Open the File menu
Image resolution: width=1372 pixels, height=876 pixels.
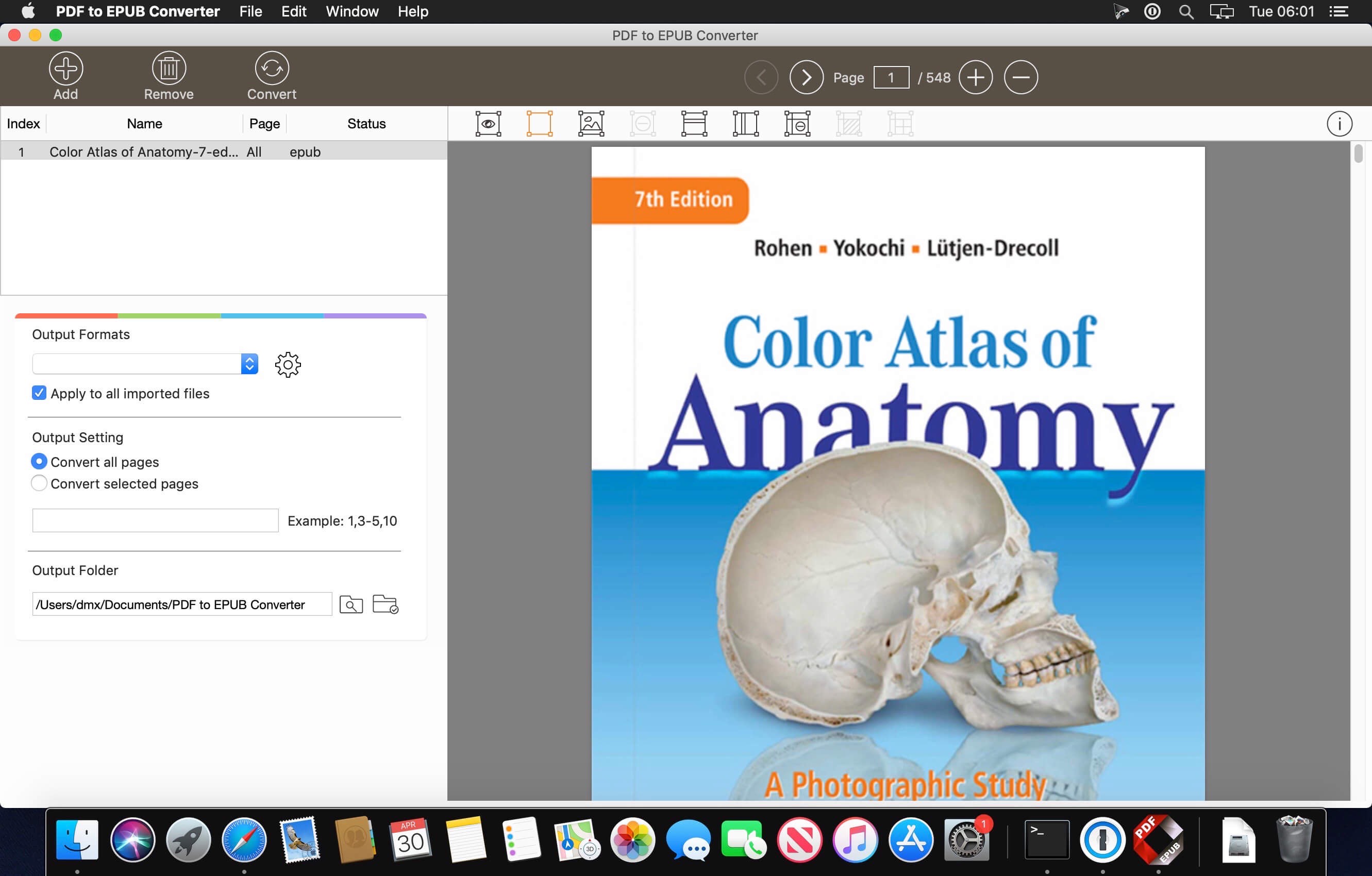[250, 11]
